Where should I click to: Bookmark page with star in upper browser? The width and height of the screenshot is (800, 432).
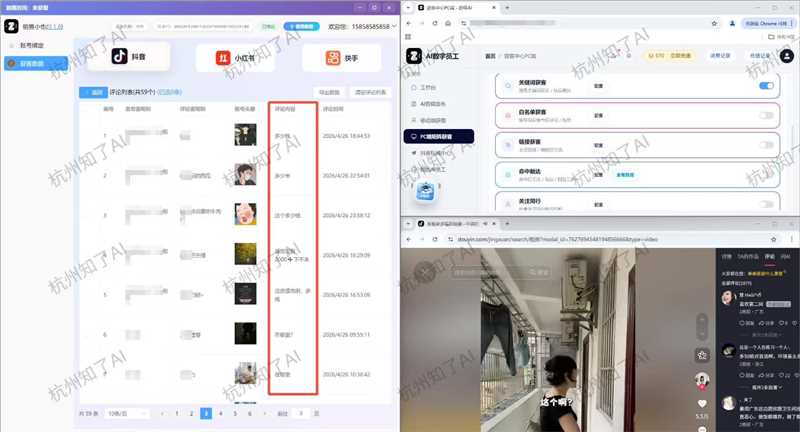pyautogui.click(x=714, y=23)
